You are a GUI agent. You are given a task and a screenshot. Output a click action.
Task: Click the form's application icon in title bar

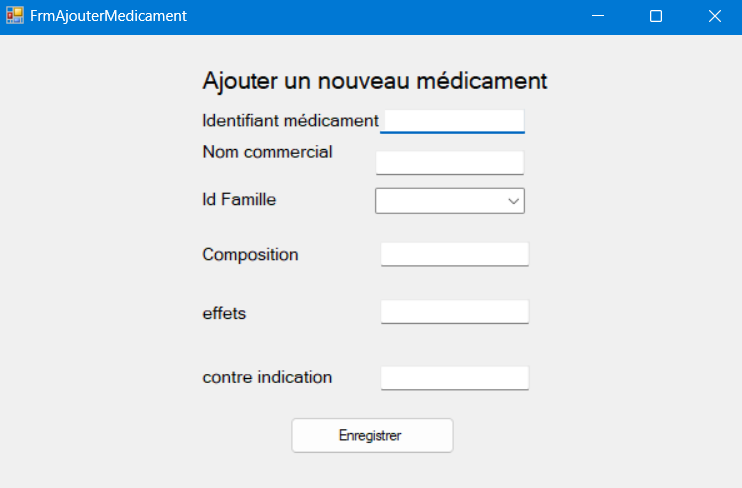coord(14,16)
